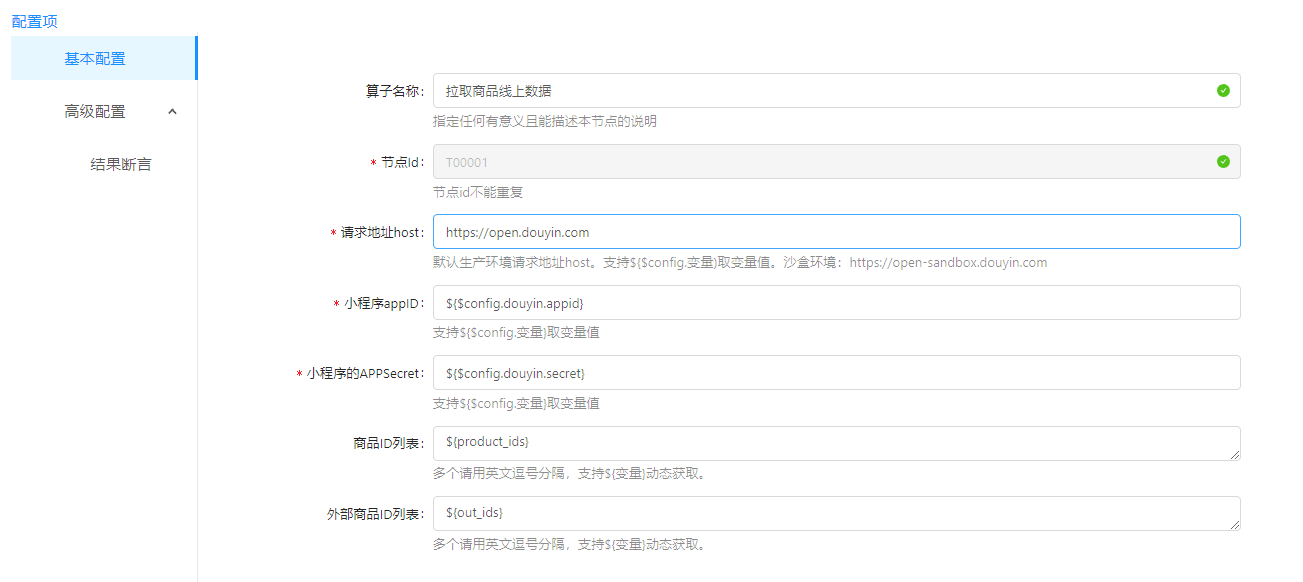The image size is (1303, 582).
Task: Click the 小程序appID field label
Action: 384,303
